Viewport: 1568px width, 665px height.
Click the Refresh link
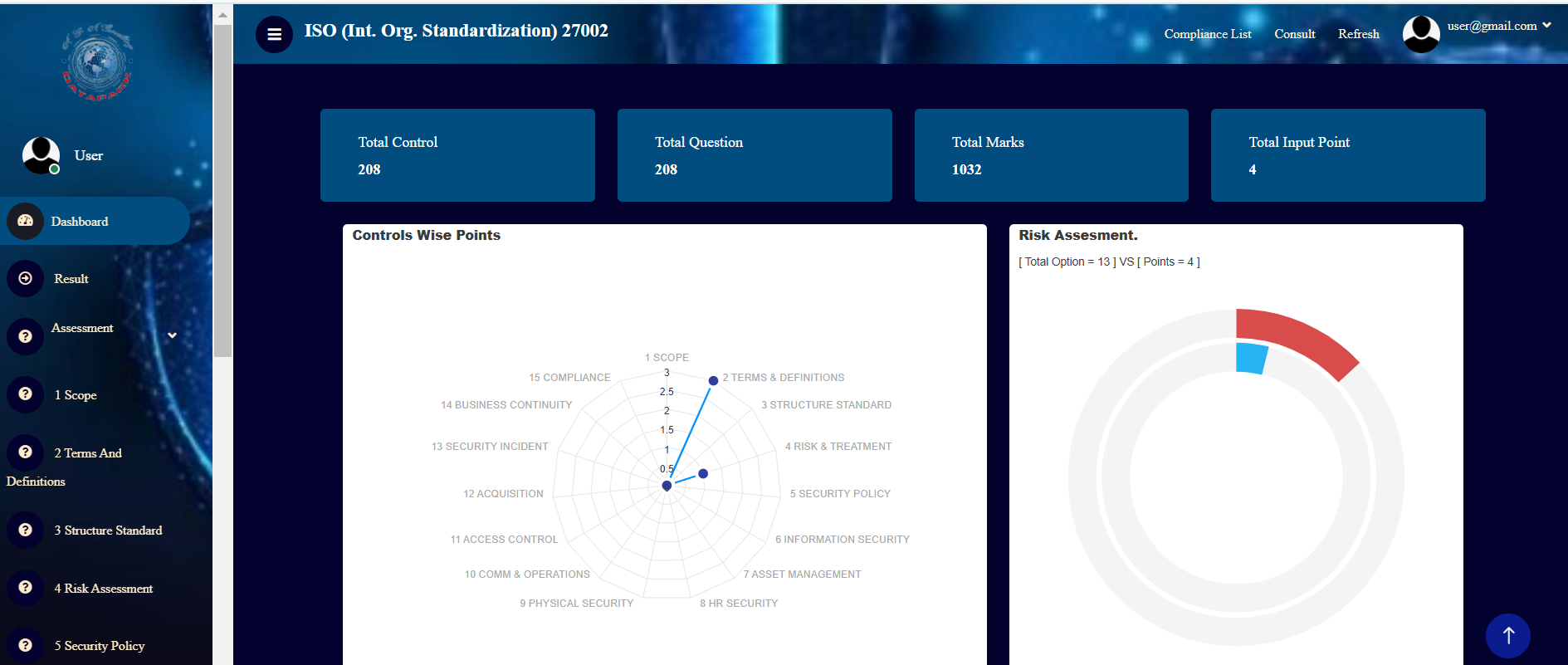(x=1358, y=34)
